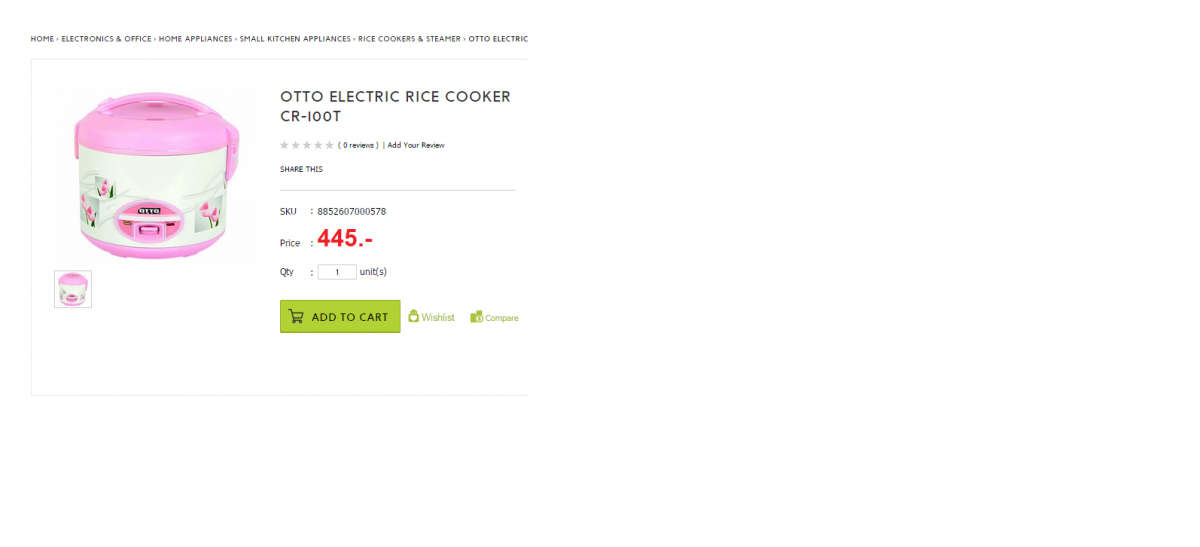Click the Wishlist bag icon
The image size is (1200, 547).
(413, 316)
